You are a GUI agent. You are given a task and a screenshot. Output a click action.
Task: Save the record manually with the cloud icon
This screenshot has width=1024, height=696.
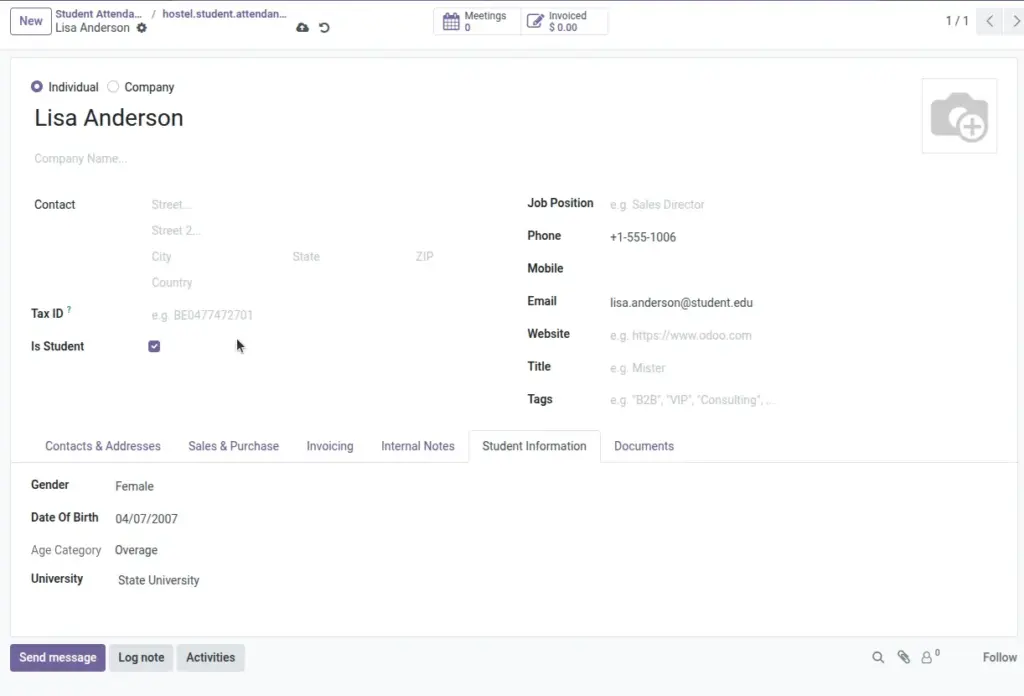click(x=302, y=27)
